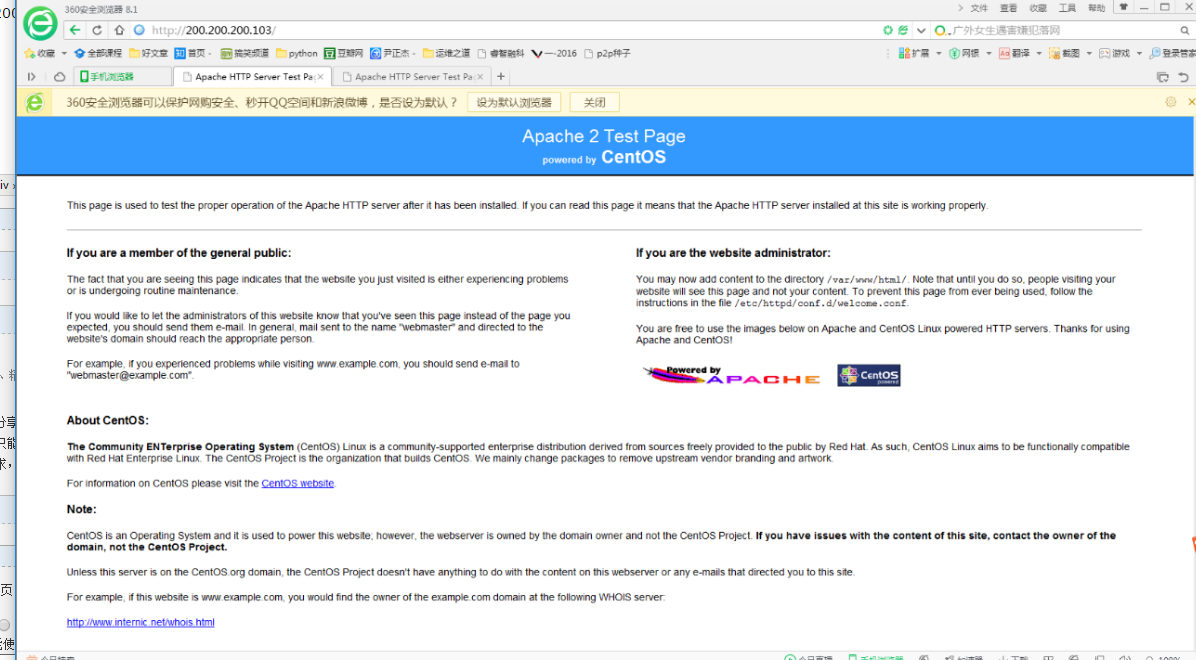Click the Powered by Apache image

pos(731,375)
